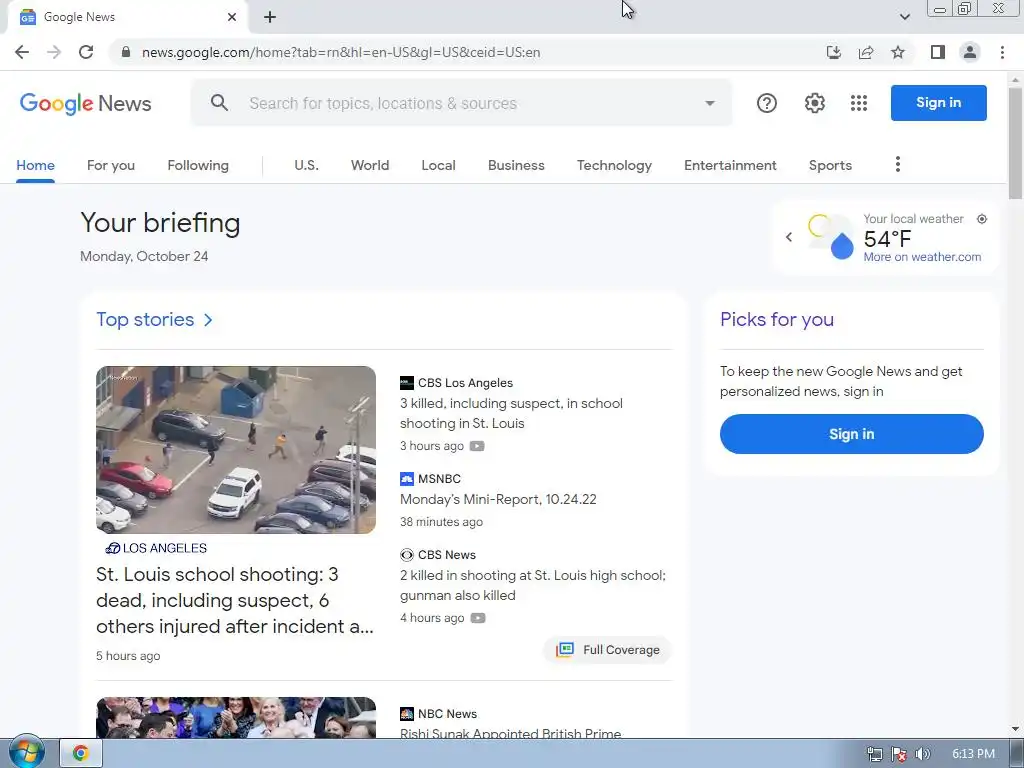The width and height of the screenshot is (1024, 768).
Task: Open the For you tab
Action: (111, 165)
